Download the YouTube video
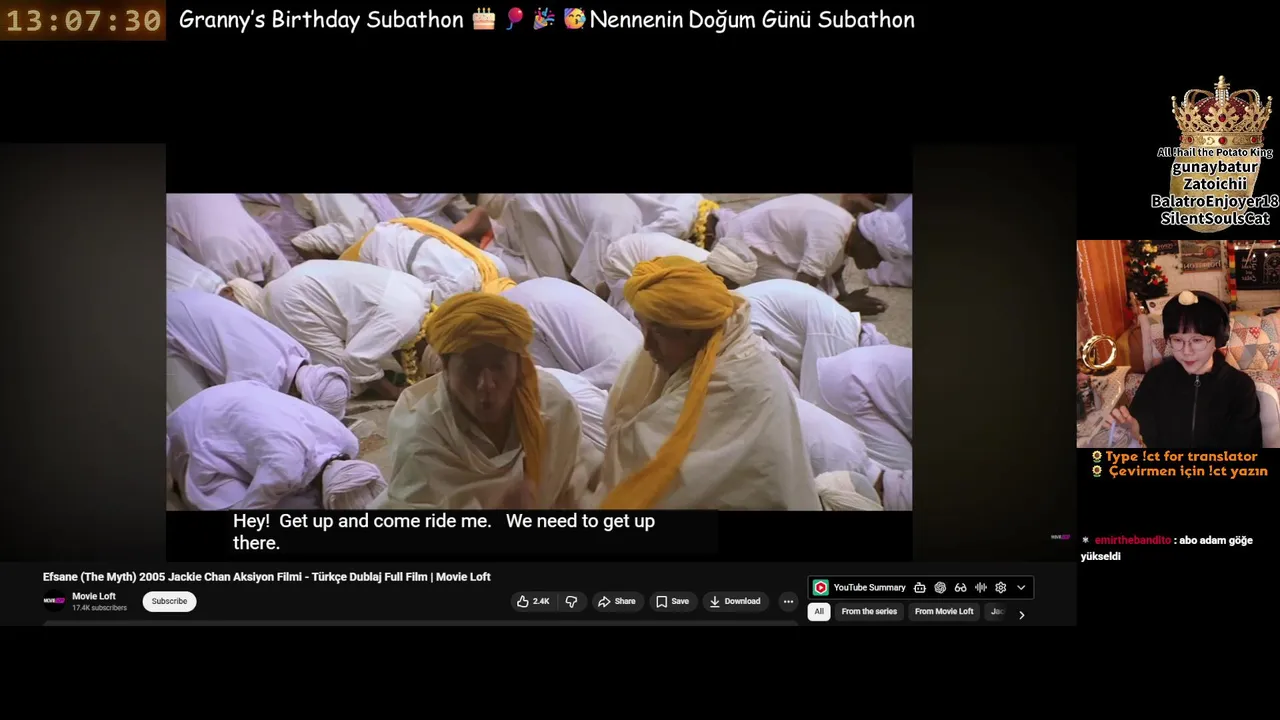Viewport: 1280px width, 720px height. (735, 601)
